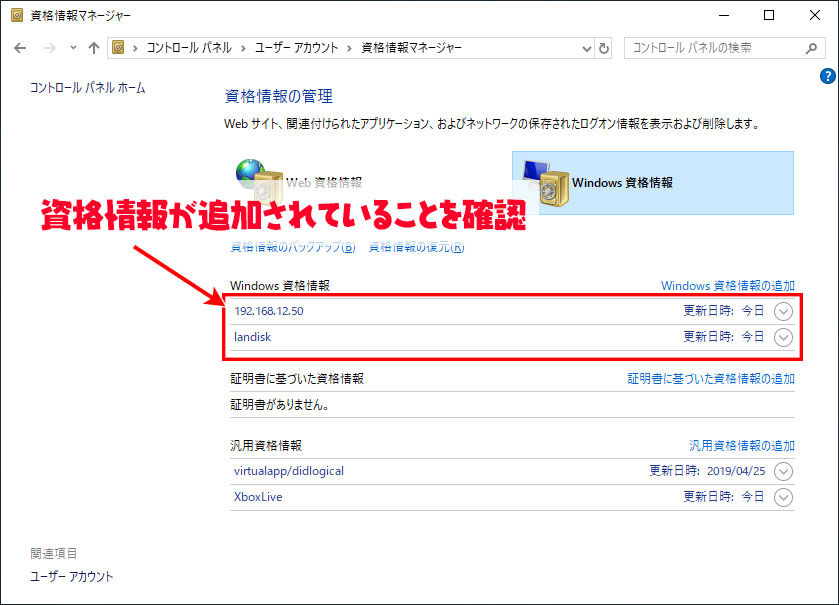The height and width of the screenshot is (605, 839).
Task: Select コントロール パネル in the breadcrumb
Action: [189, 48]
